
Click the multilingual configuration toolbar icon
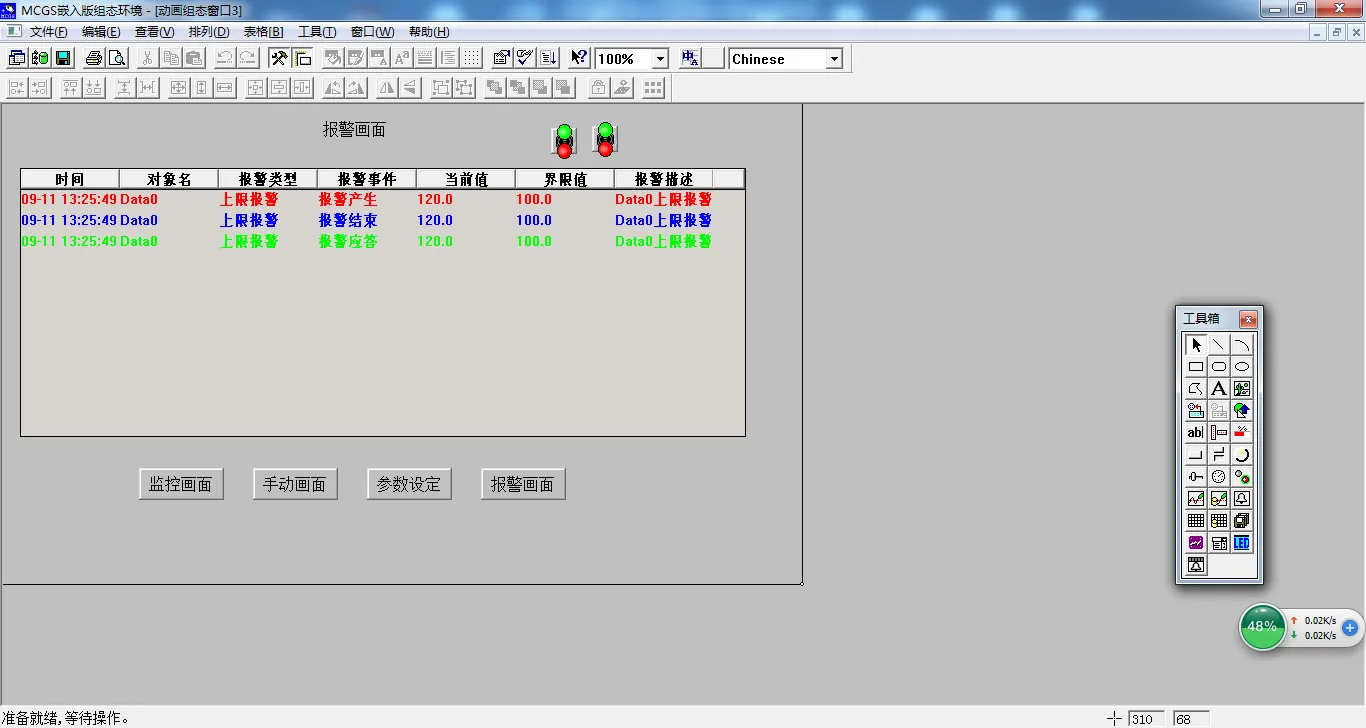pos(690,58)
